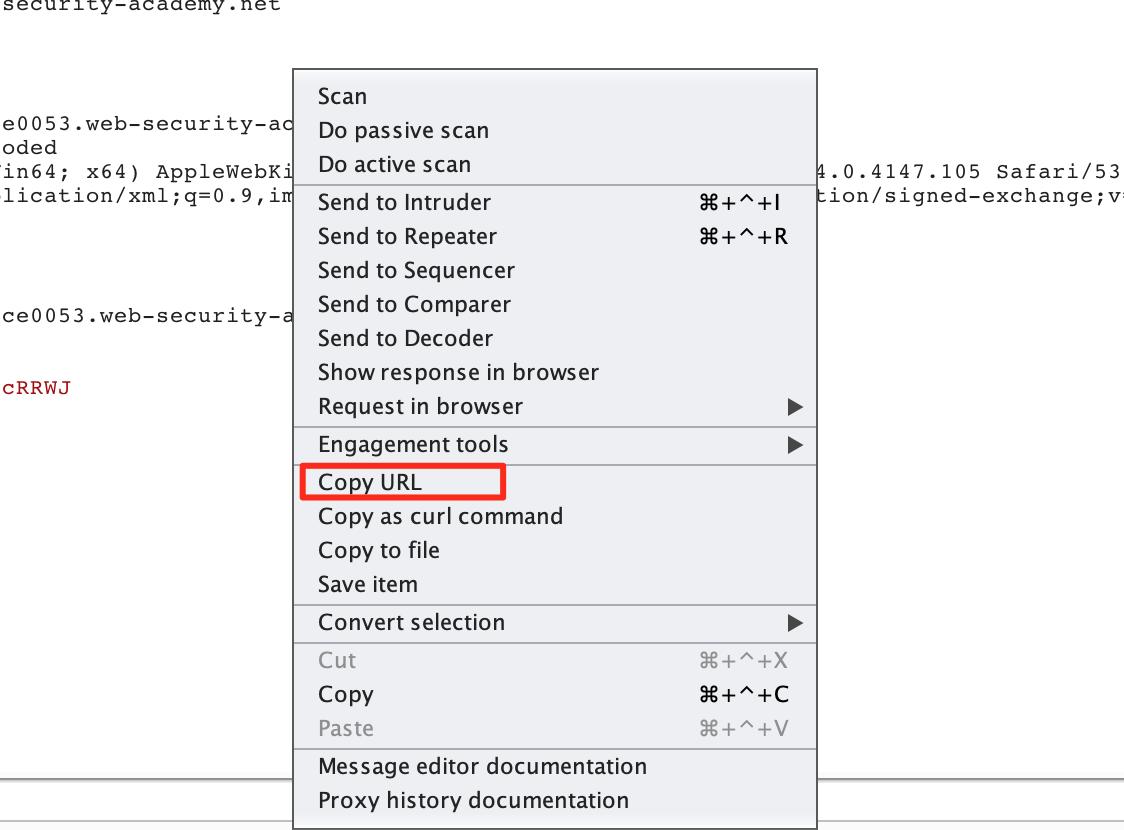Expand the Convert selection submenu arrow
Viewport: 1124px width, 830px height.
tap(795, 623)
